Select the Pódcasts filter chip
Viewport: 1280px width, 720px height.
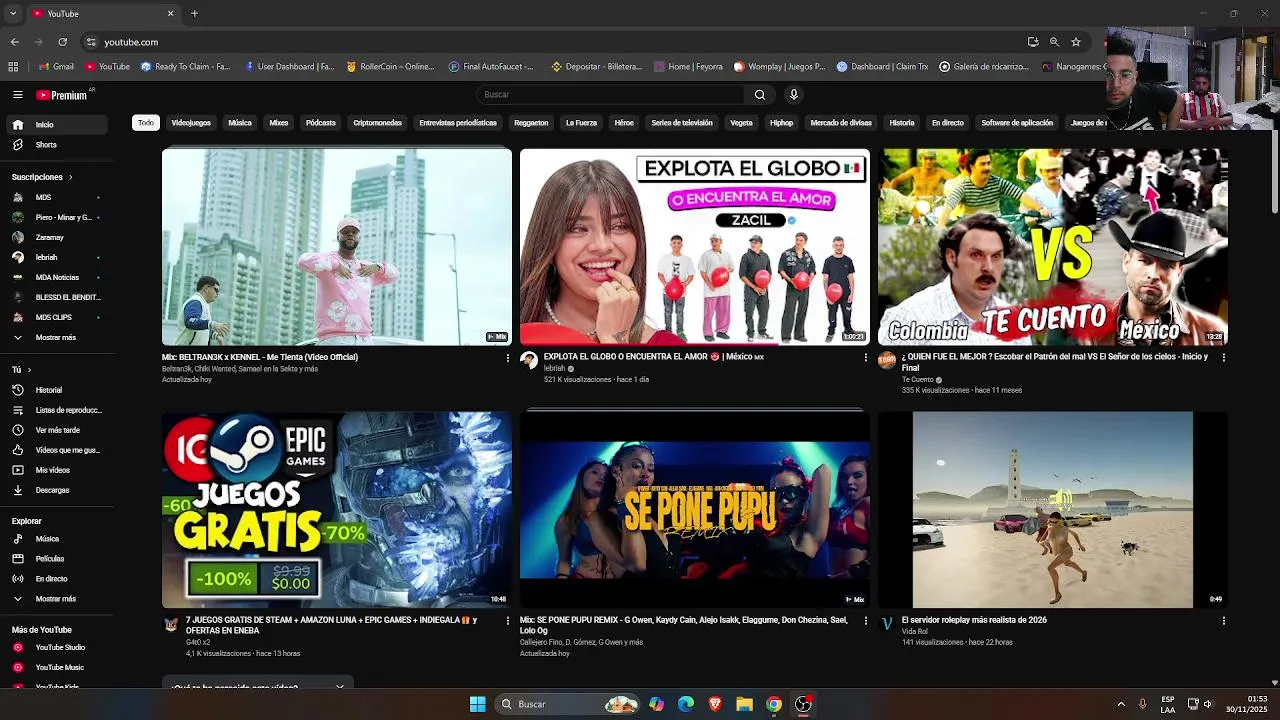point(320,123)
